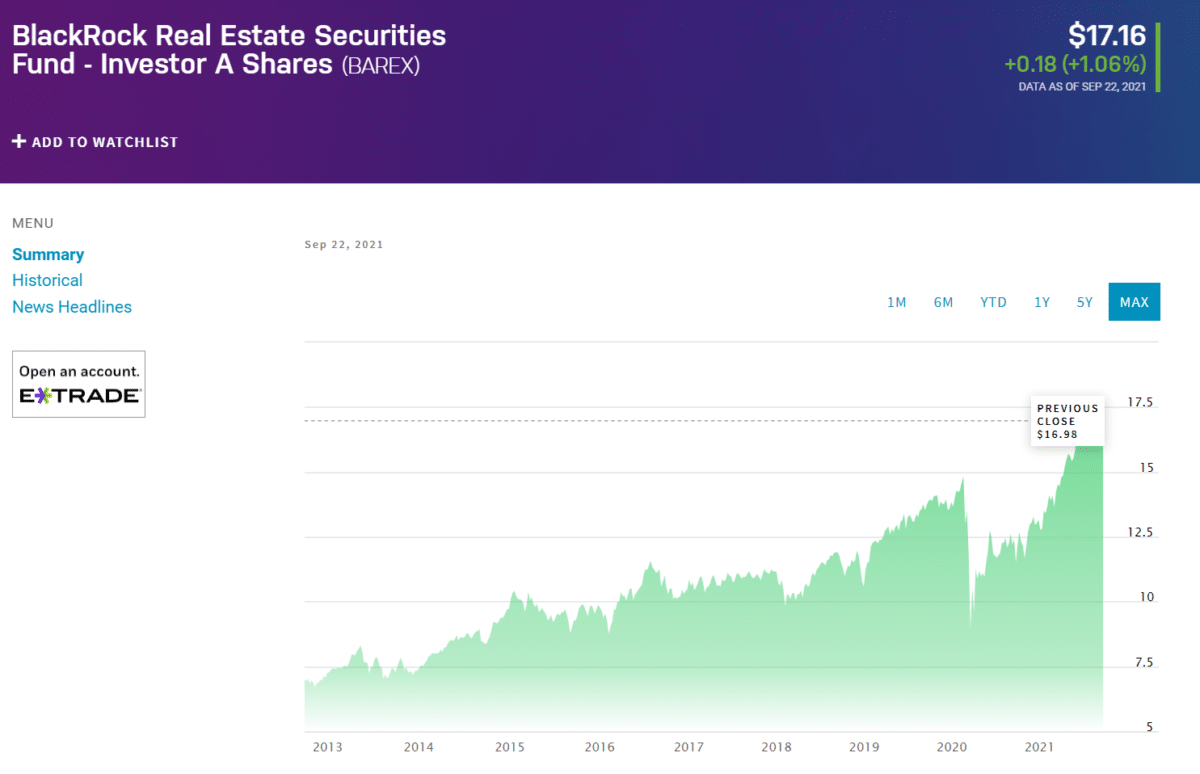Click the $17.16 price display
This screenshot has width=1200, height=774.
click(x=1106, y=36)
